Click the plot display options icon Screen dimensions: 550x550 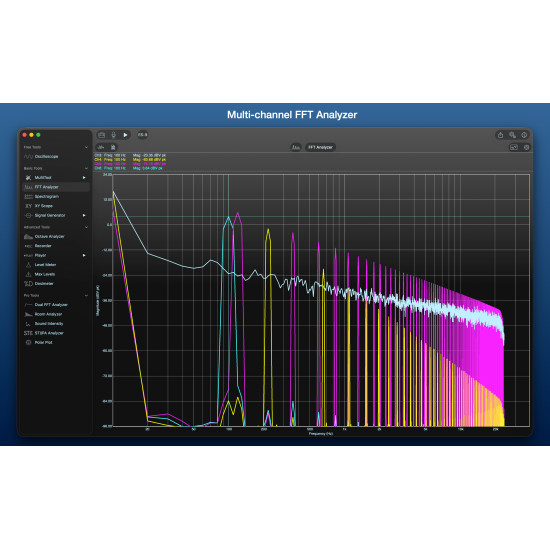(x=514, y=147)
